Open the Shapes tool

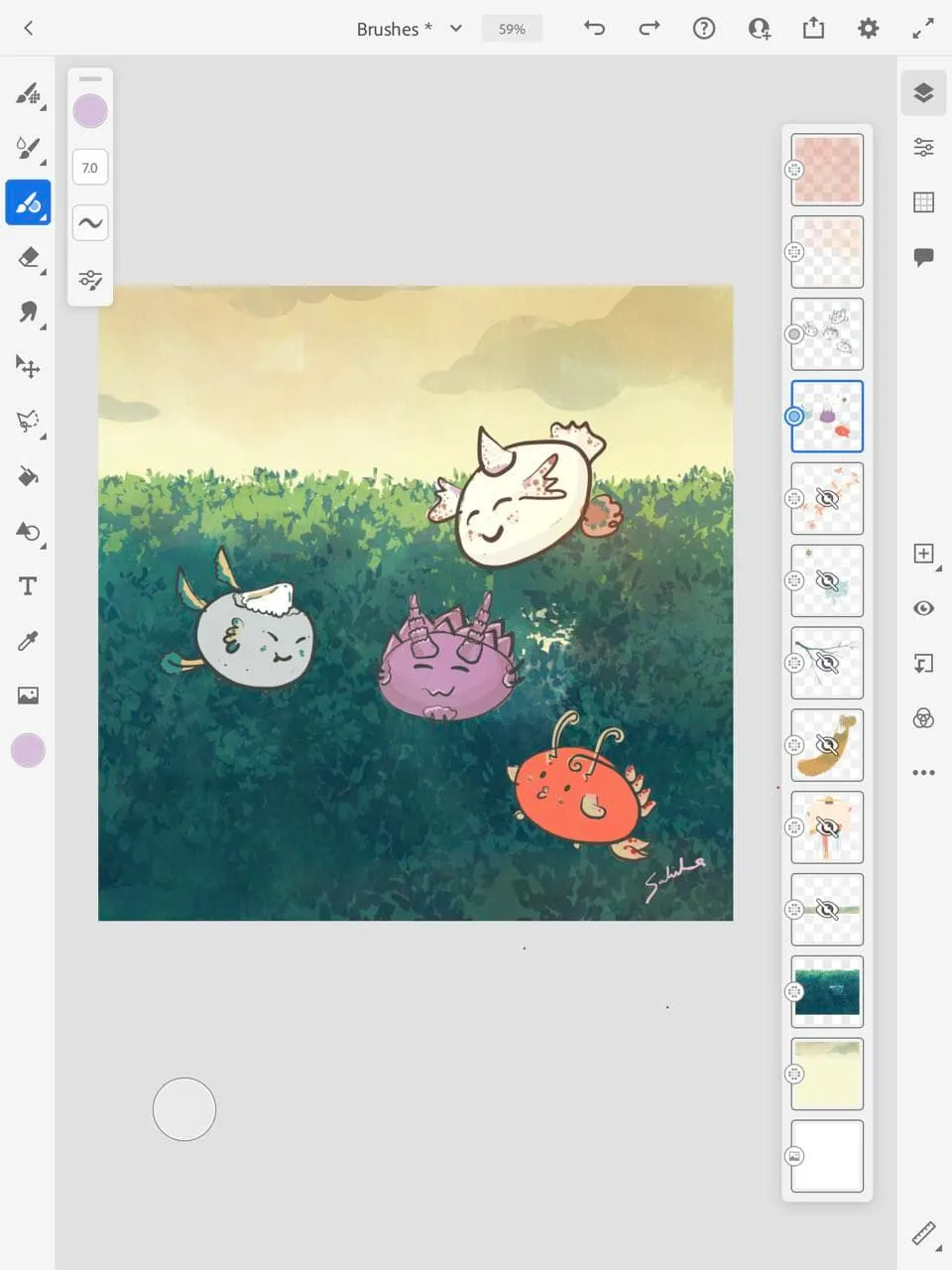[28, 532]
